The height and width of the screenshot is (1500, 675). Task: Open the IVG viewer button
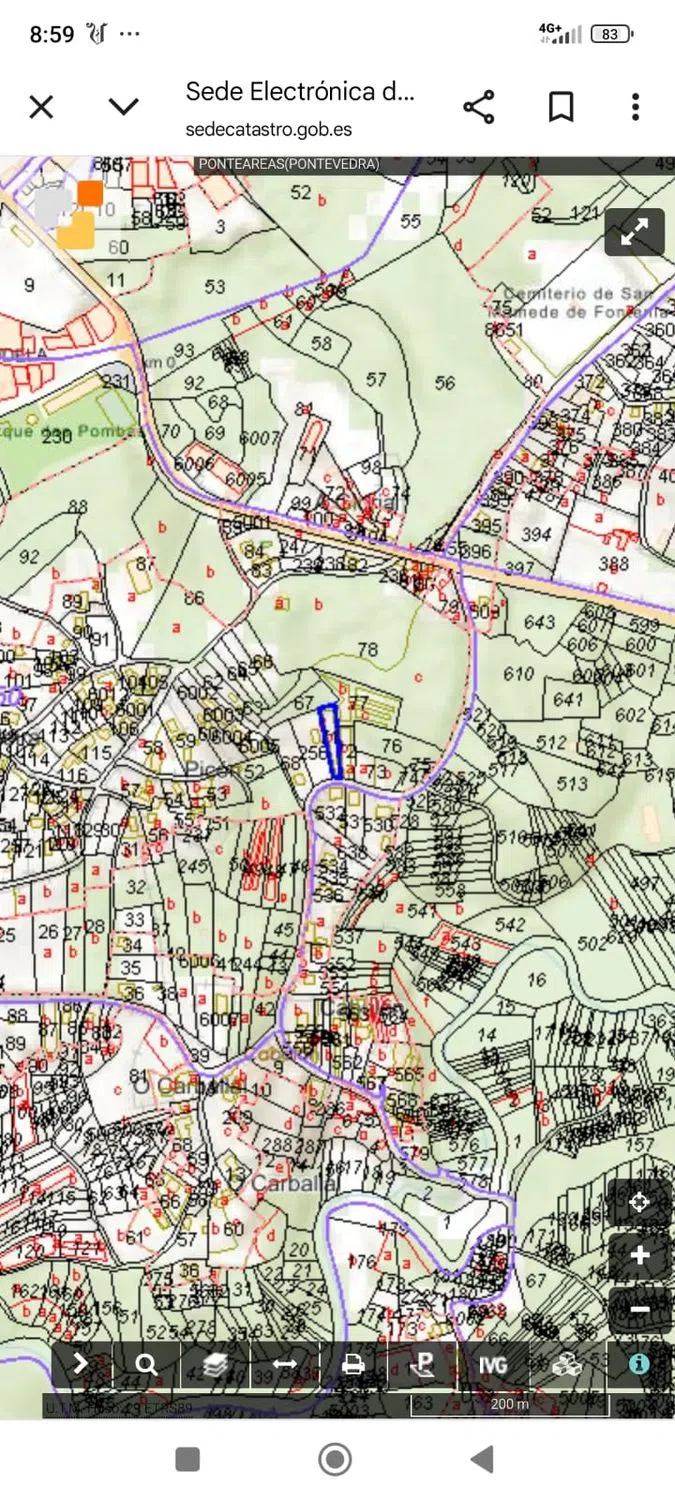(492, 1365)
